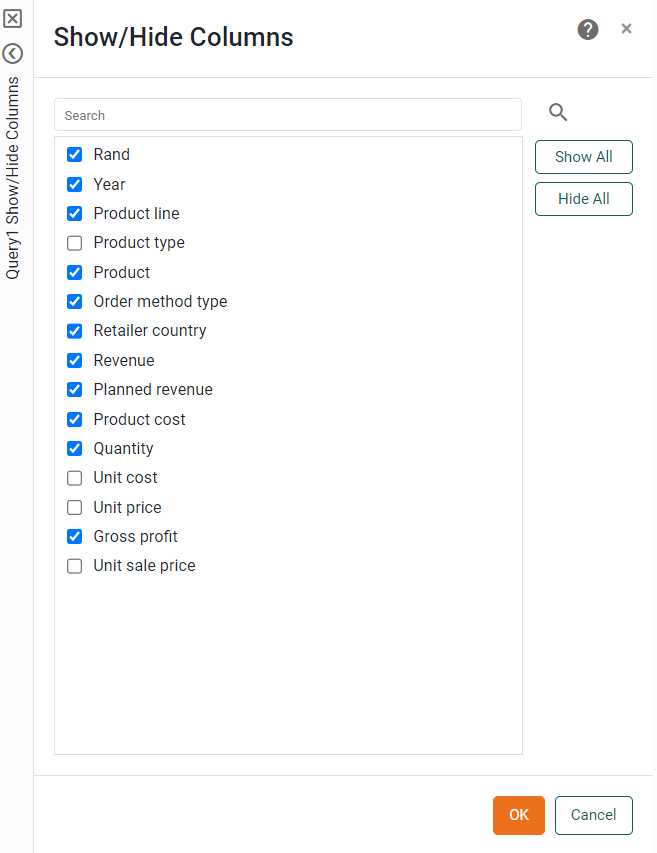Dismiss the dialog with the small X icon
657x853 pixels.
click(626, 28)
